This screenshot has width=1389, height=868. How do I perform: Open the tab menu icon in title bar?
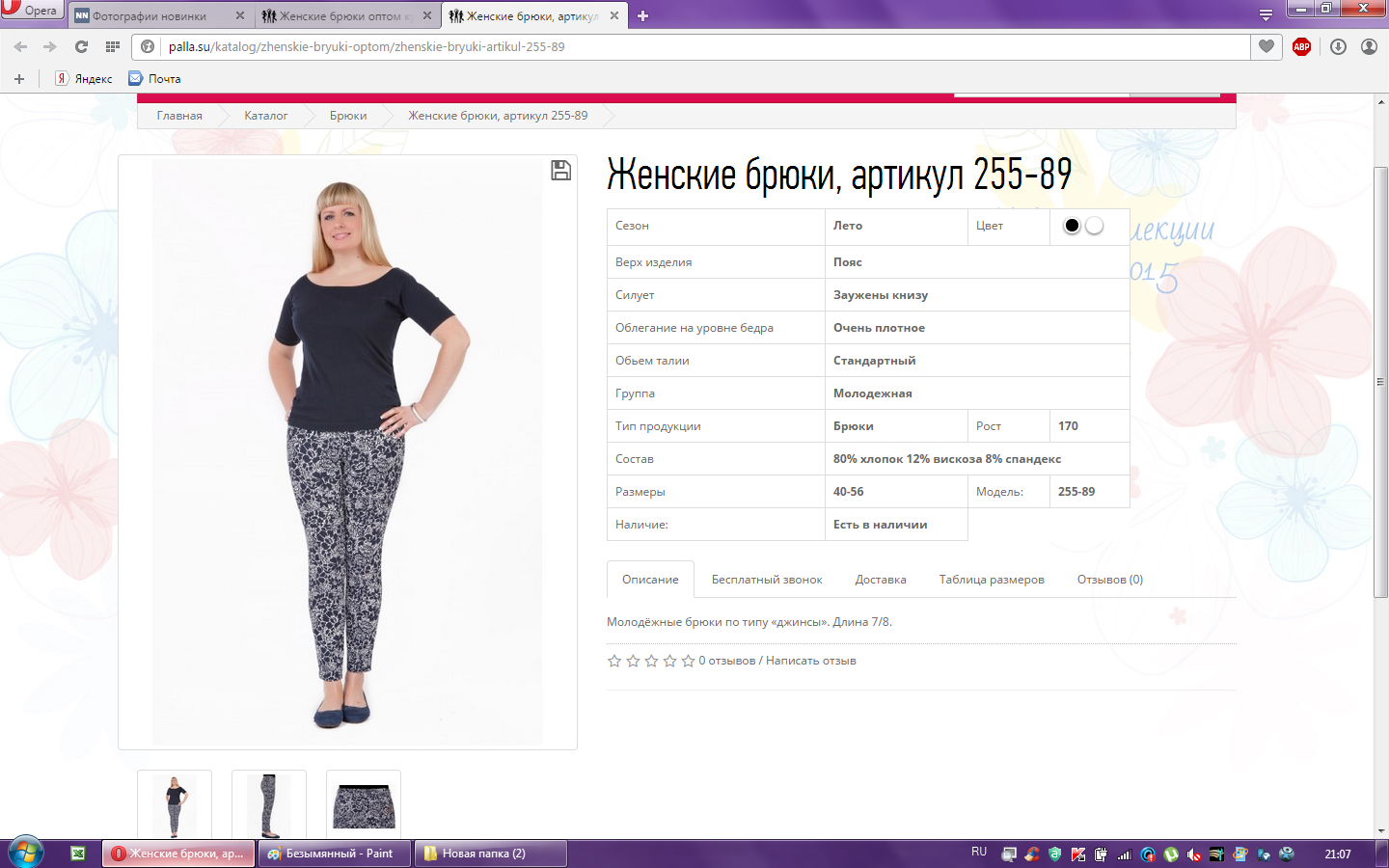coord(1266,14)
